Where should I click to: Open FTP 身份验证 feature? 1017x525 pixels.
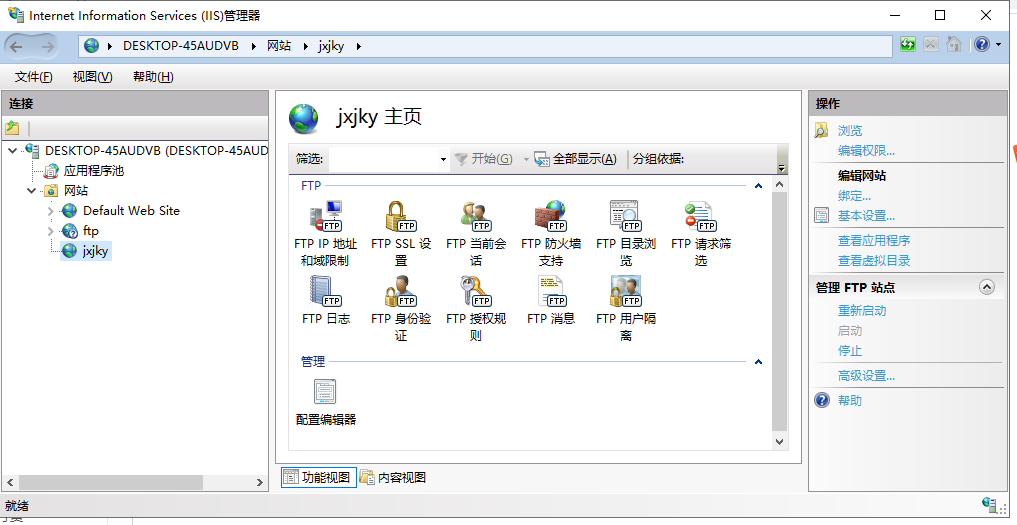point(401,308)
